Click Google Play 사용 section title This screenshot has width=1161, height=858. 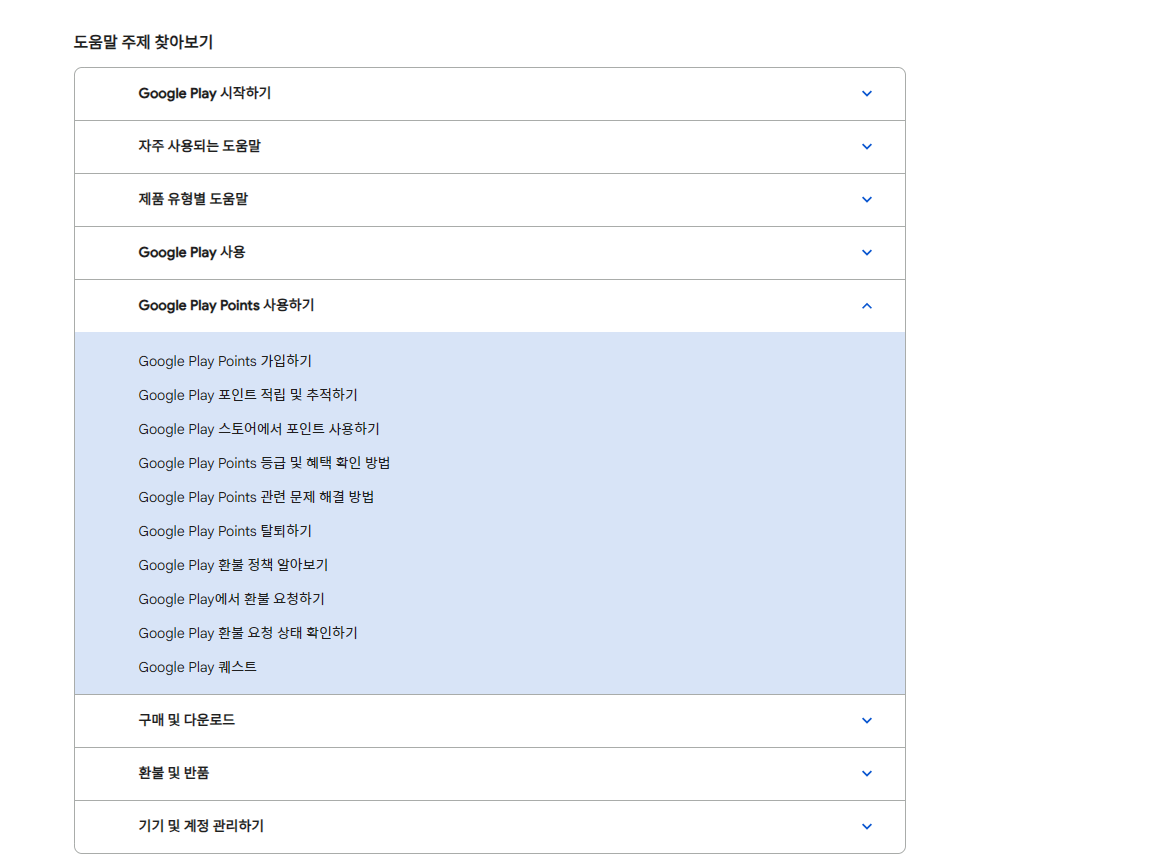(x=192, y=252)
